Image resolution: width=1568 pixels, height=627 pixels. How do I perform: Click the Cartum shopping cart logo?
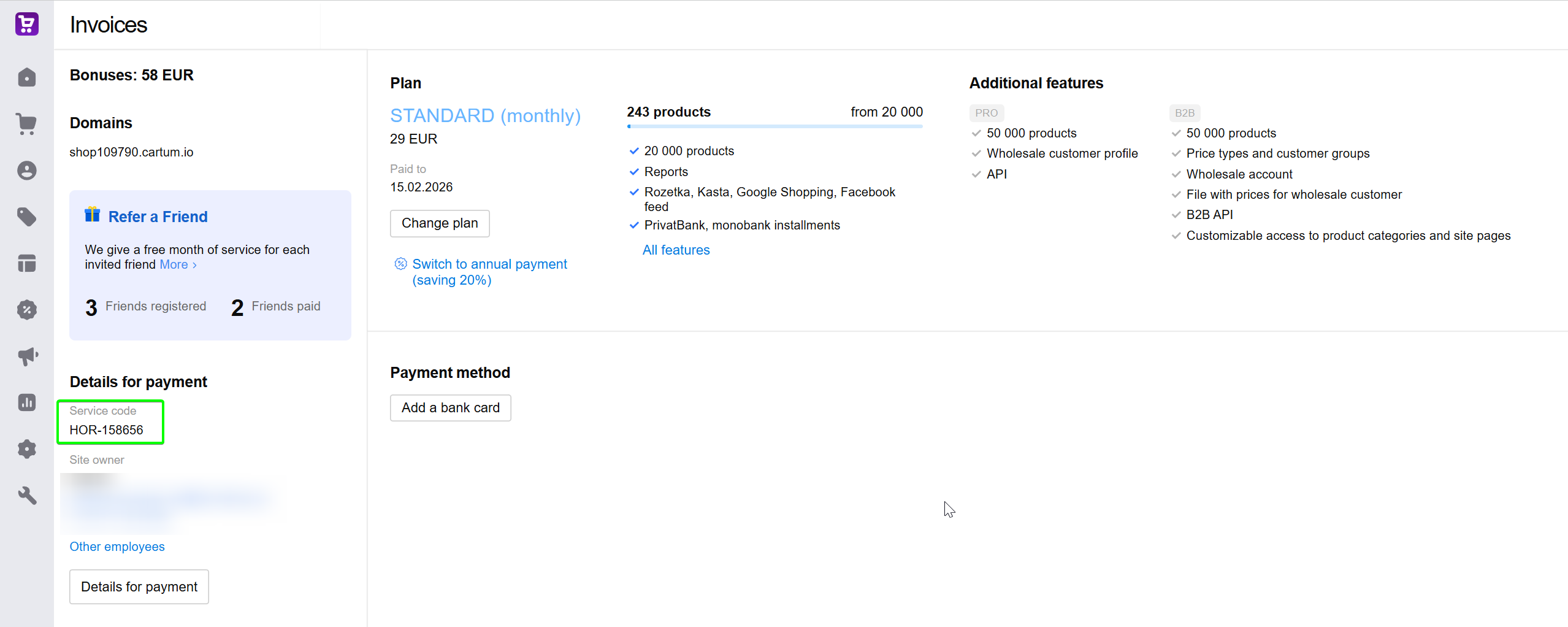26,25
